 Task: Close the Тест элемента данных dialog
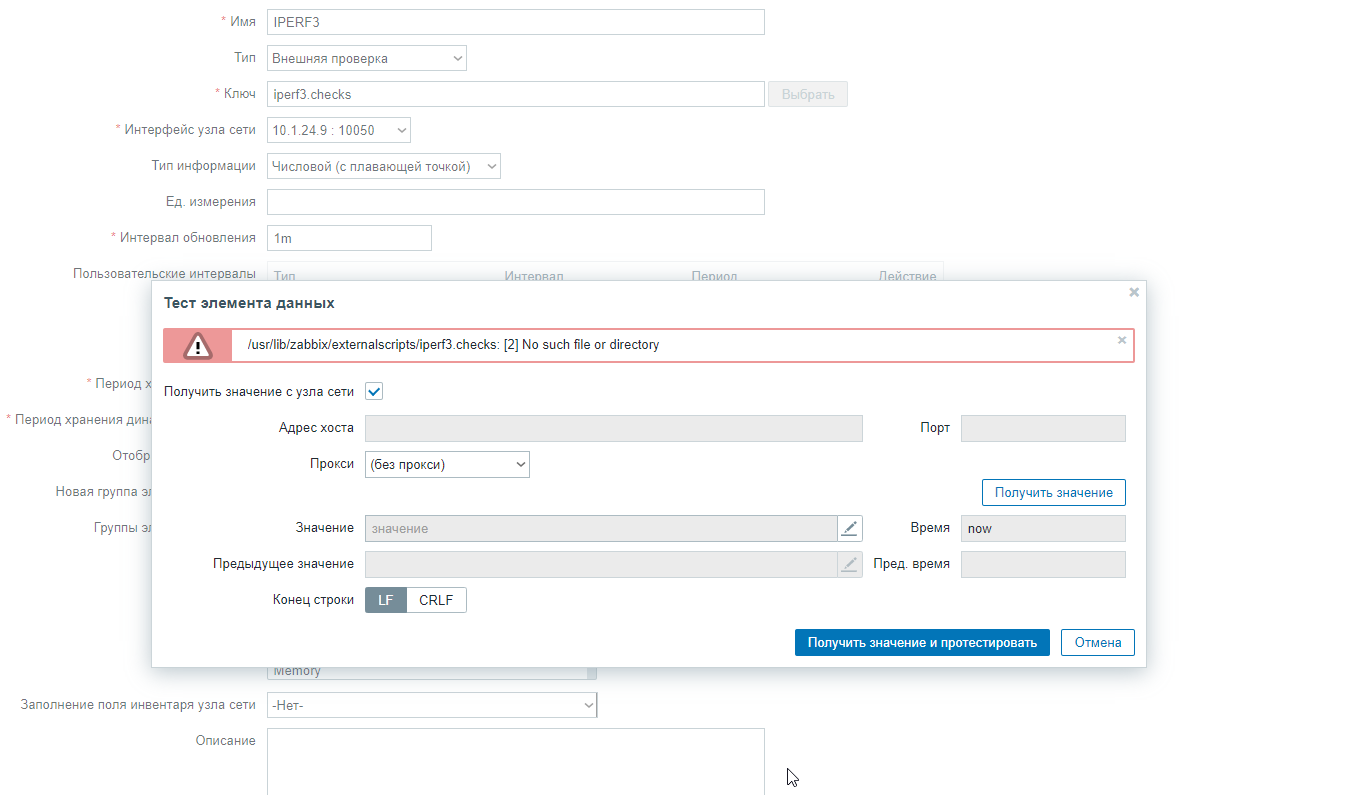click(1134, 292)
